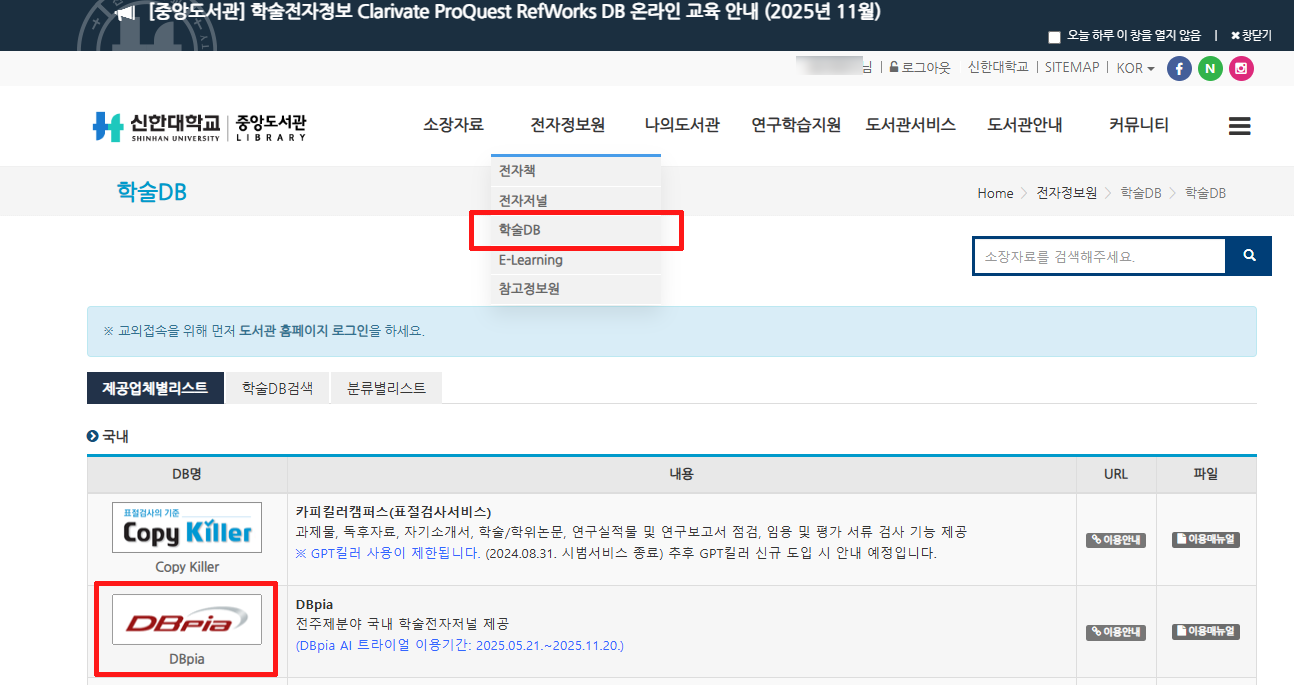This screenshot has width=1294, height=685.
Task: Click the 소장자료 search input field
Action: 1098,257
